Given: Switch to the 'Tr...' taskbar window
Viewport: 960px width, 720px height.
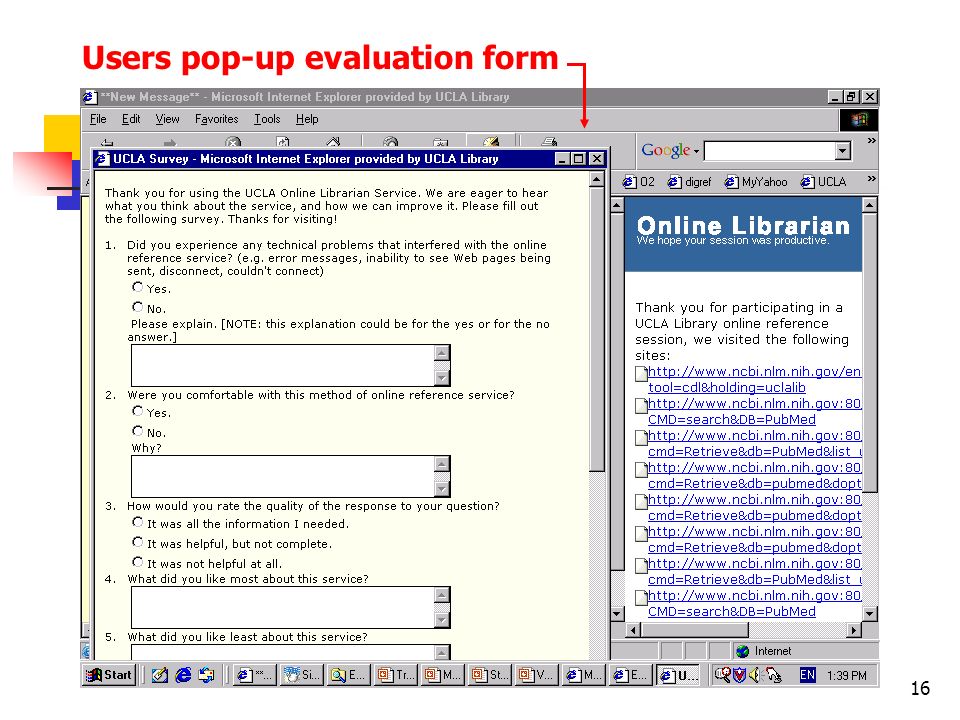Looking at the screenshot, I should [396, 675].
